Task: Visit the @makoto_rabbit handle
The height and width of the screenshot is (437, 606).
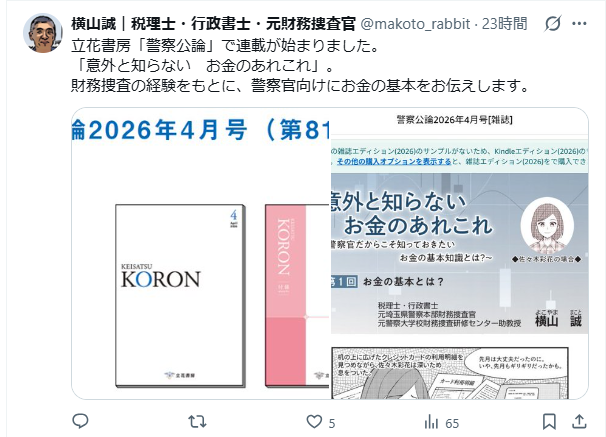Action: pos(415,24)
